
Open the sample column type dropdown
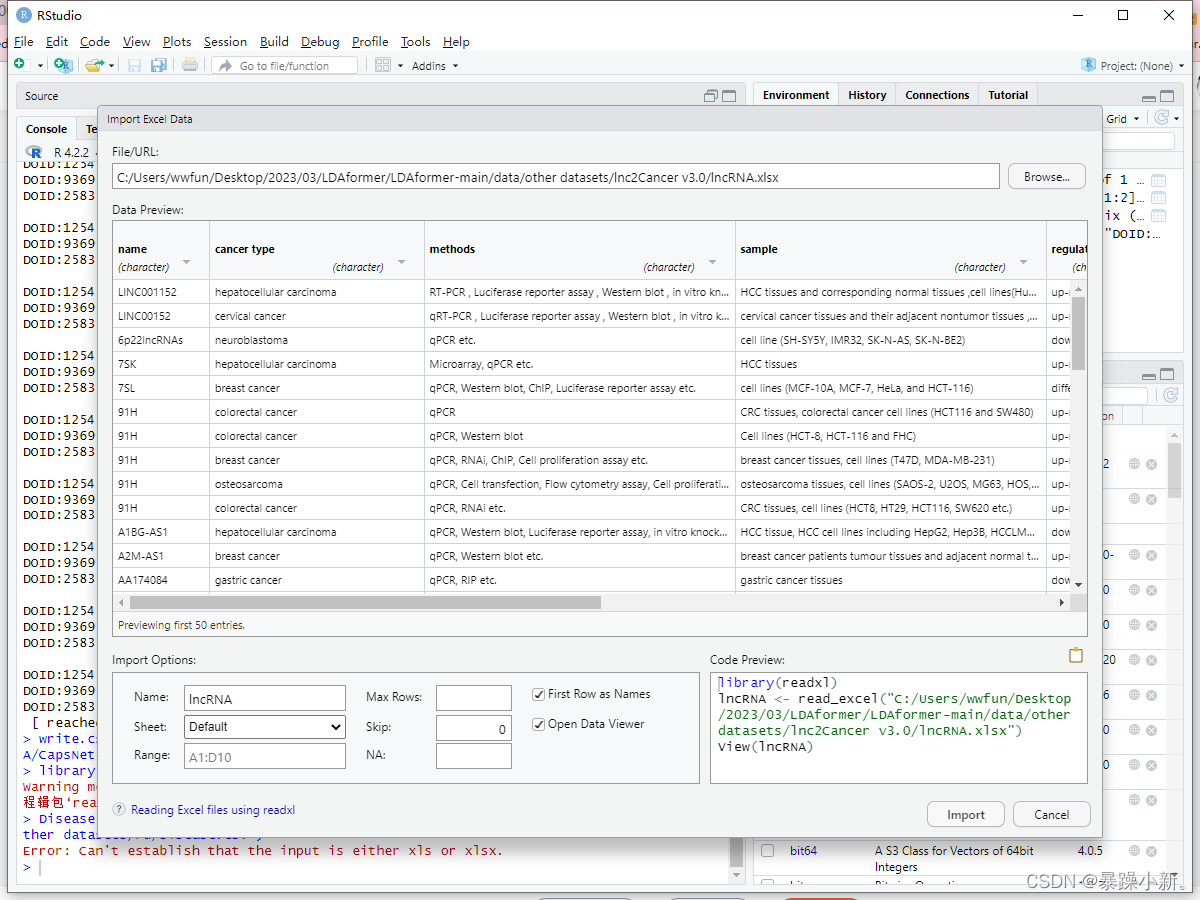pos(1024,264)
